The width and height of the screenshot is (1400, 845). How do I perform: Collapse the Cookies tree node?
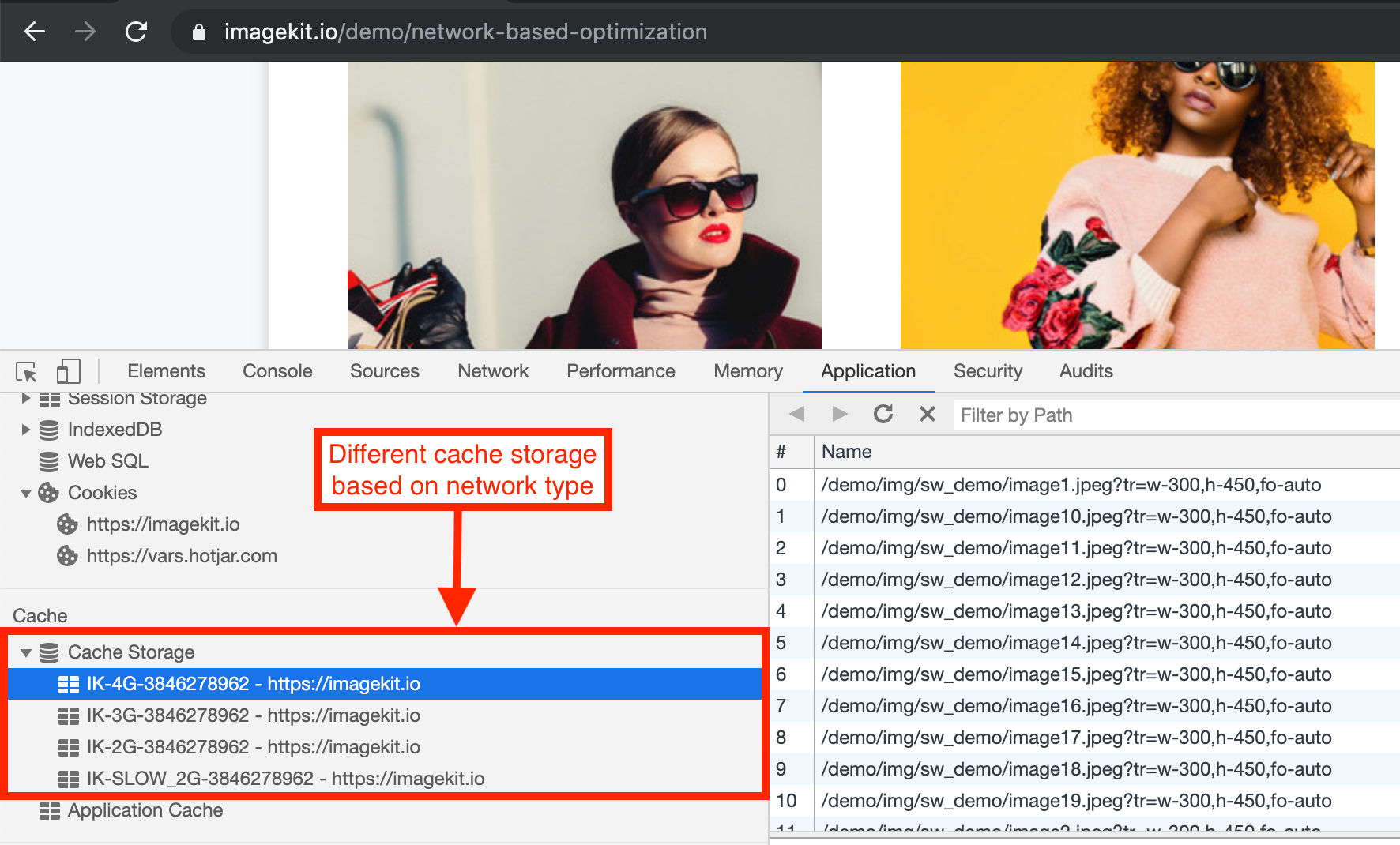(25, 494)
